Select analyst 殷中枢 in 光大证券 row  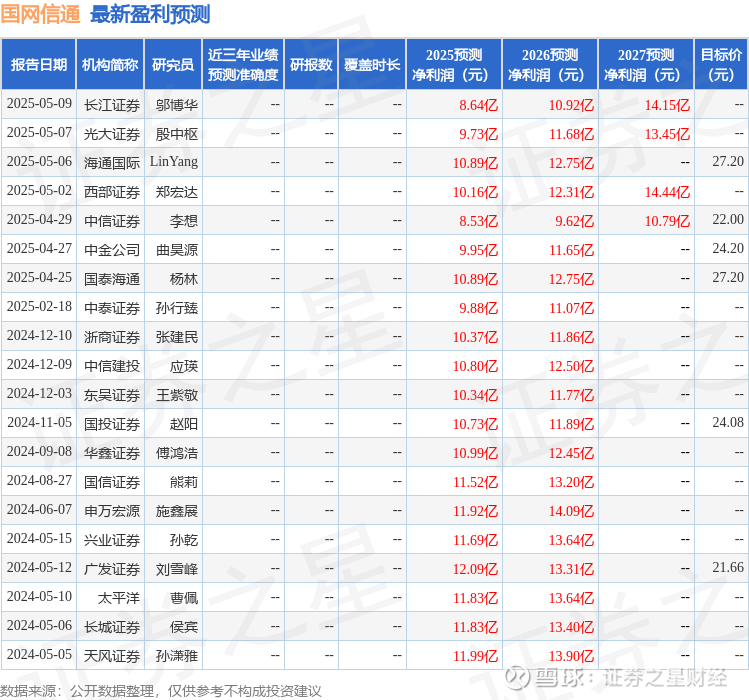[177, 134]
